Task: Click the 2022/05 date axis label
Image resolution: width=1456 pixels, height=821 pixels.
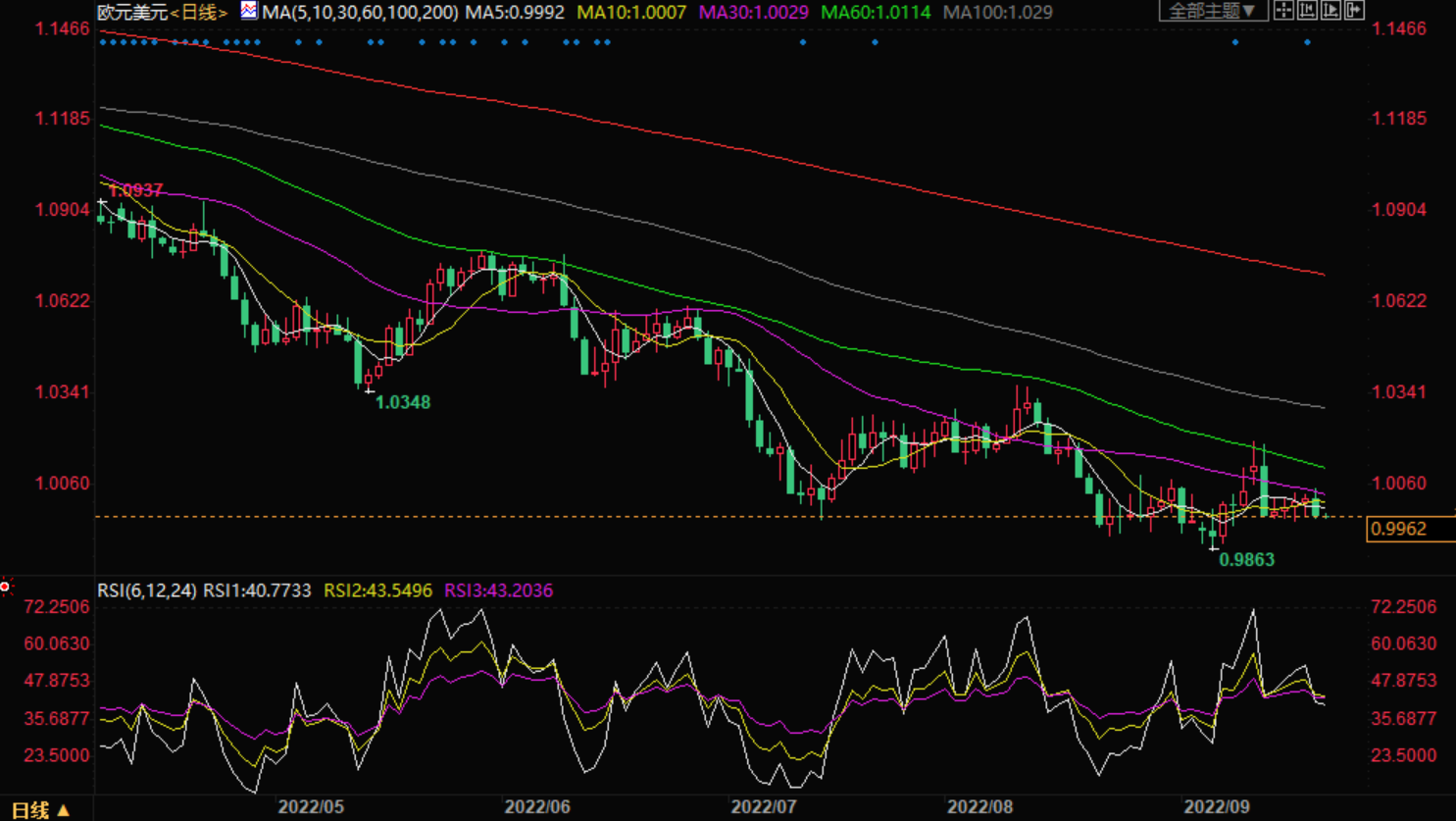Action: tap(311, 806)
